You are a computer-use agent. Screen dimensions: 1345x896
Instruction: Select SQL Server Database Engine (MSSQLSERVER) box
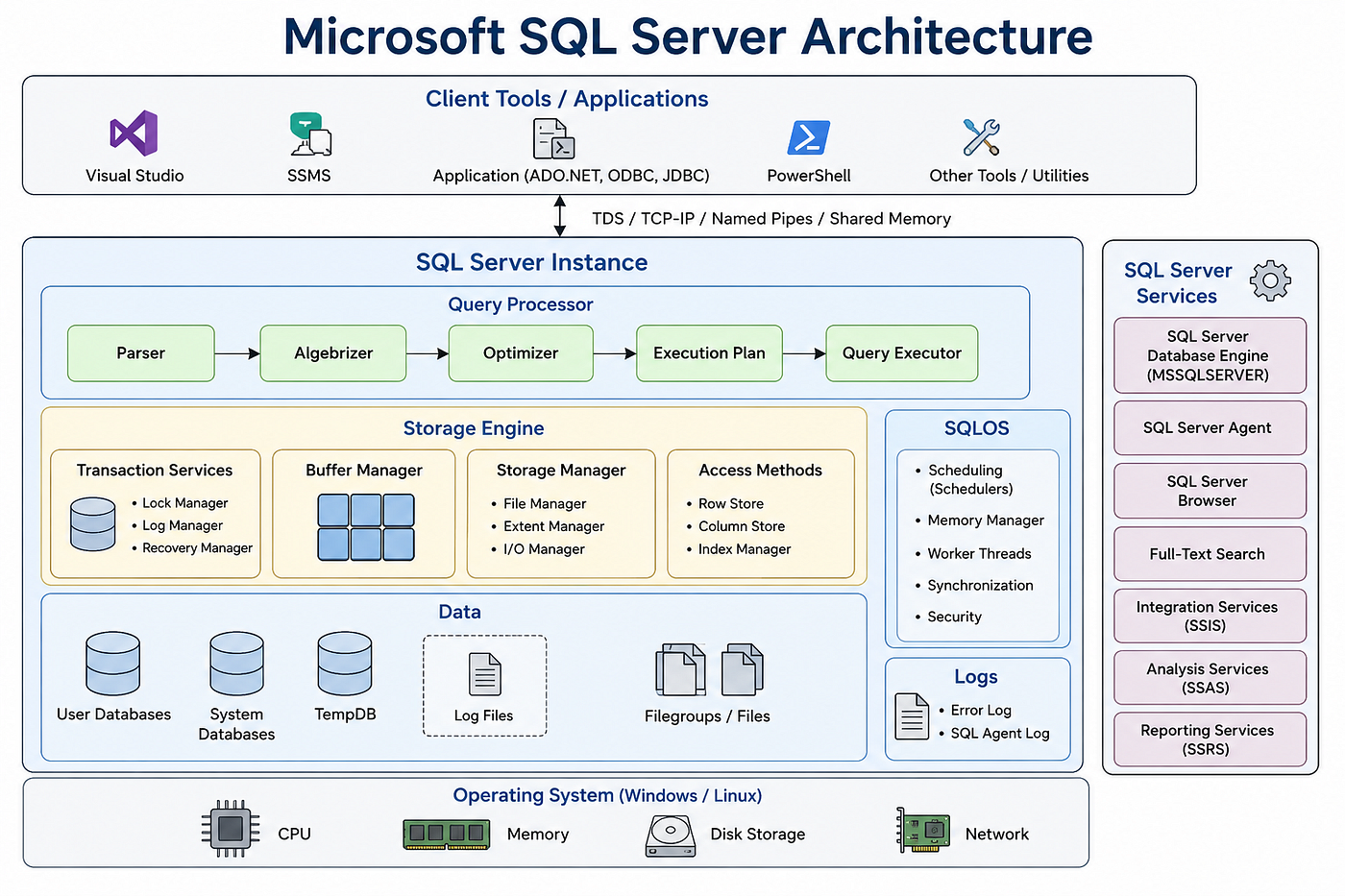click(x=1210, y=355)
